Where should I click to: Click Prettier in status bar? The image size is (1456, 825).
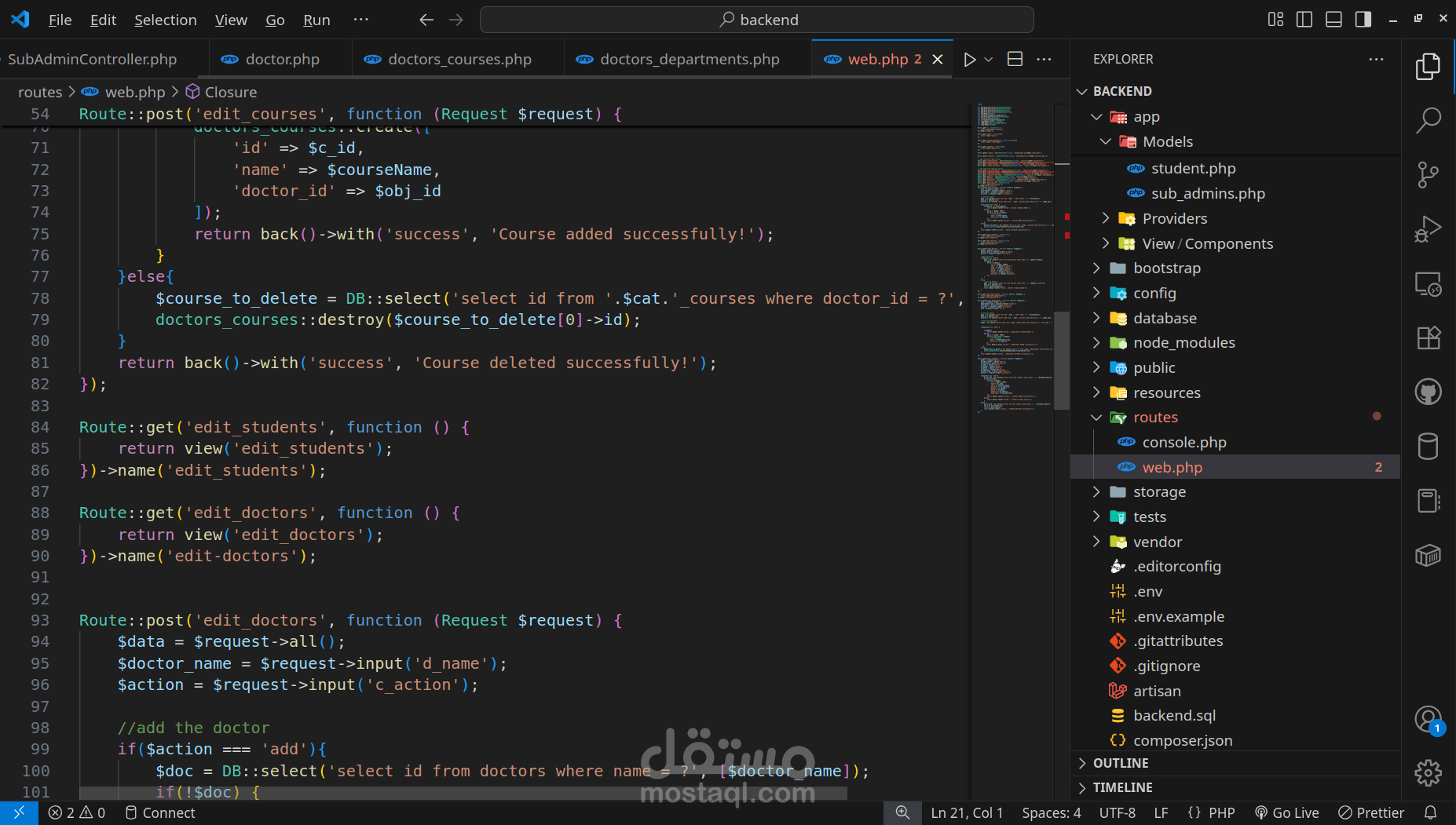[1371, 812]
